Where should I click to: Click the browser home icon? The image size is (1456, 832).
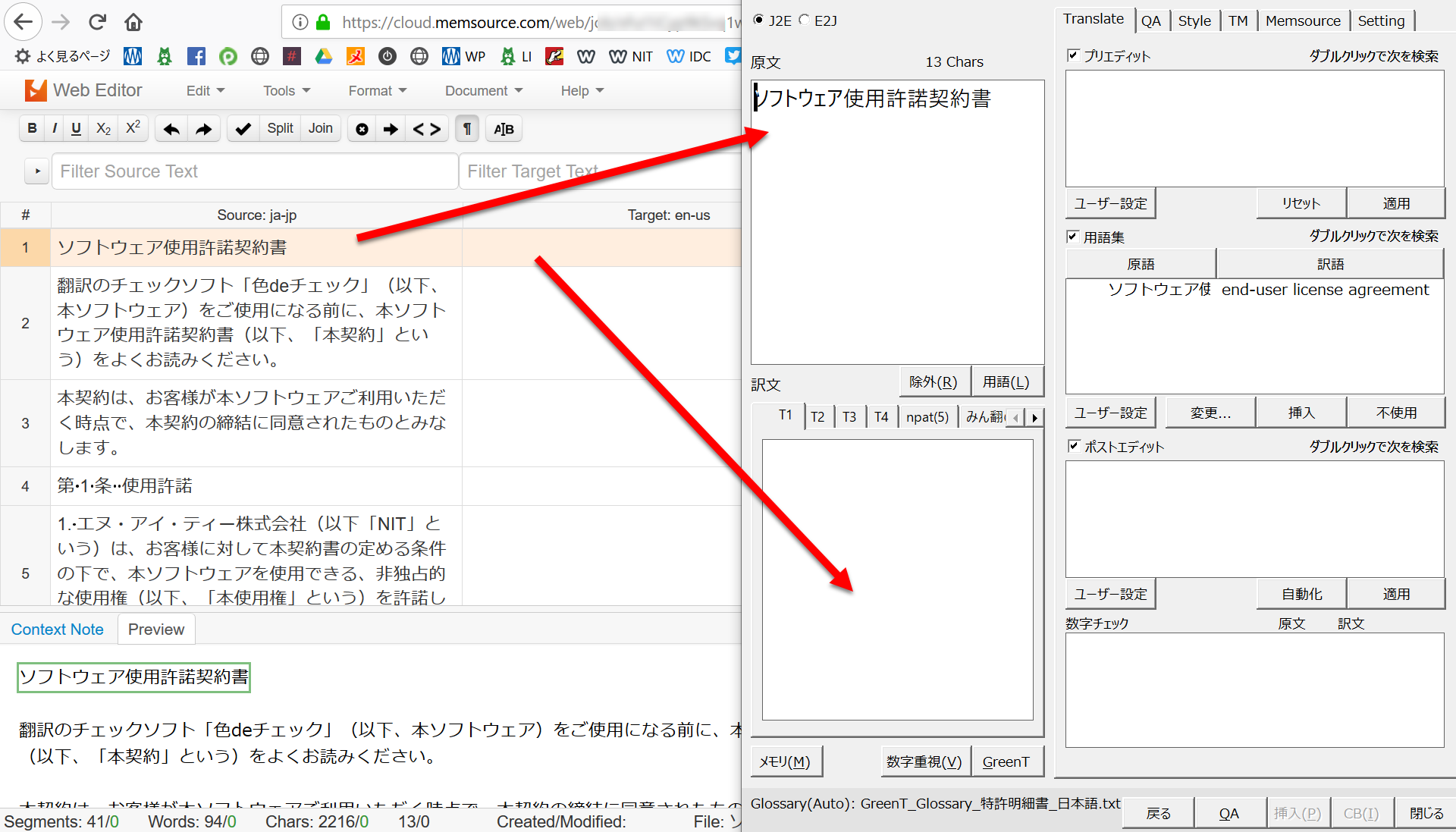[133, 22]
